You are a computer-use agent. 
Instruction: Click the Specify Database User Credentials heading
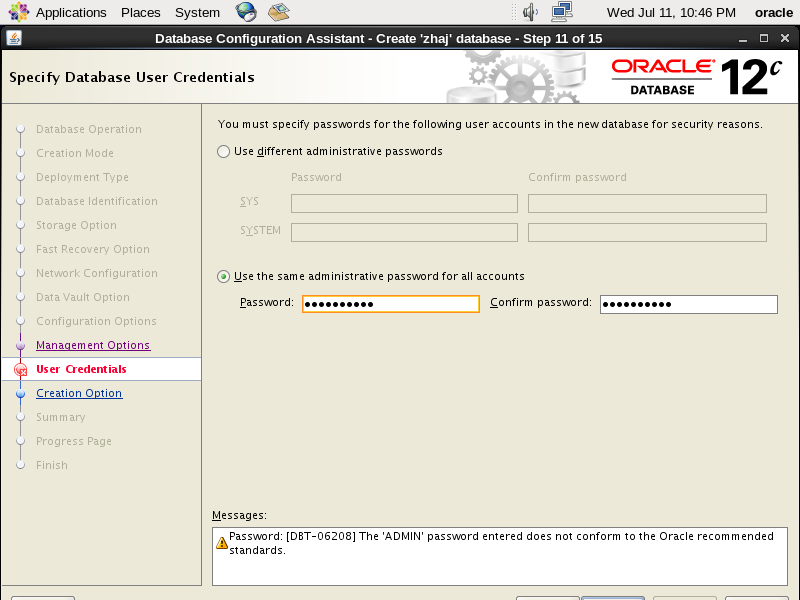click(x=132, y=78)
